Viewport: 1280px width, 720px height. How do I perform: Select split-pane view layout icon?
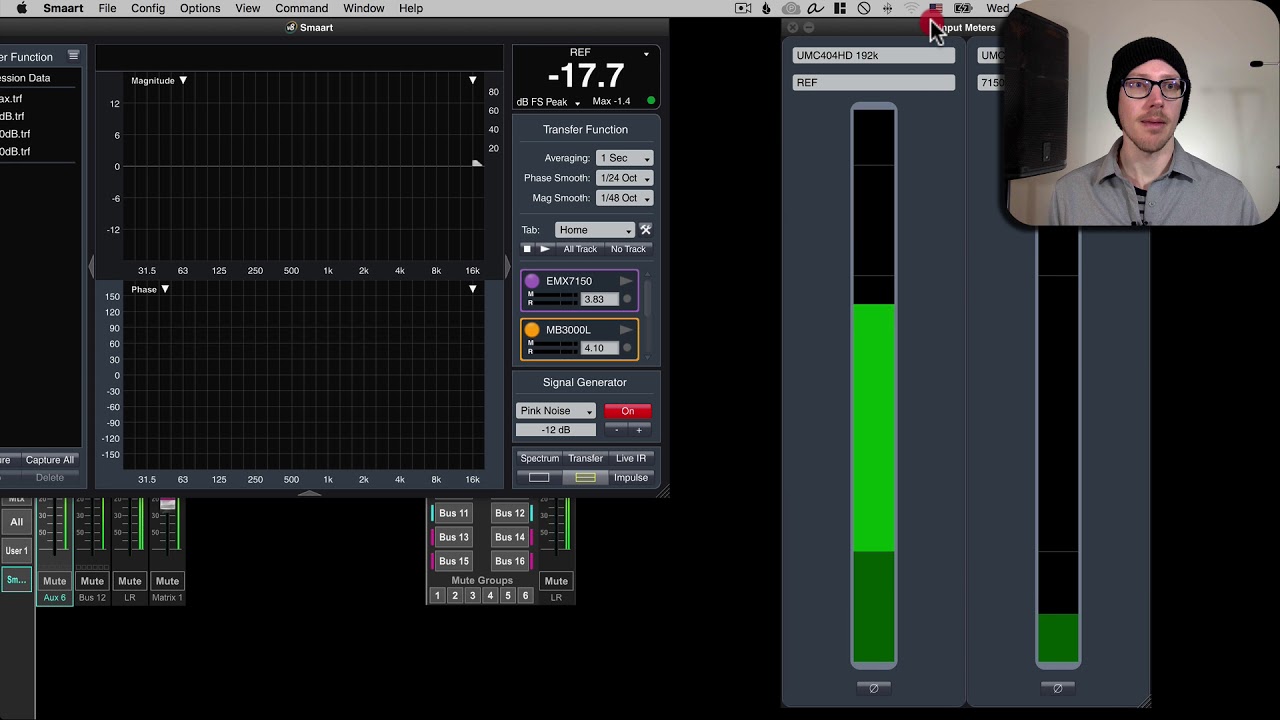[x=585, y=478]
